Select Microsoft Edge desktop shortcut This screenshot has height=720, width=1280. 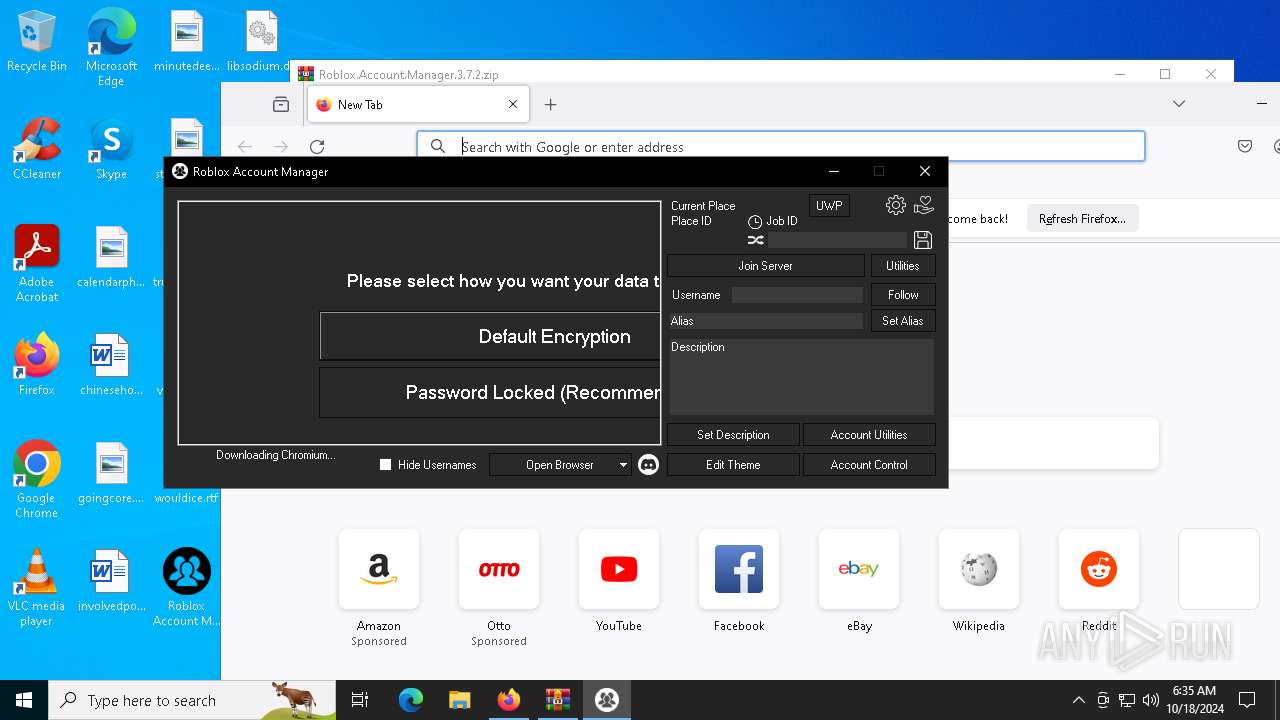111,48
